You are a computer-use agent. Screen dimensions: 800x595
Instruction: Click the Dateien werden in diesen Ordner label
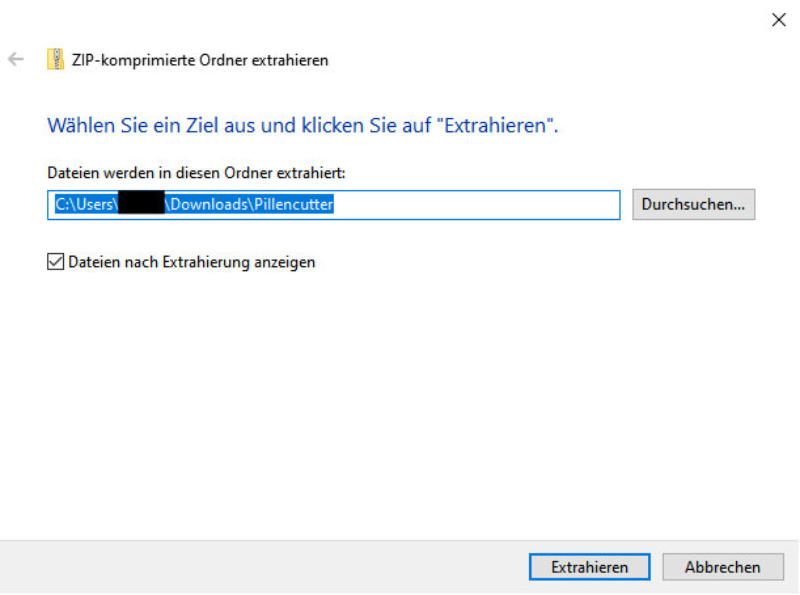(x=196, y=173)
